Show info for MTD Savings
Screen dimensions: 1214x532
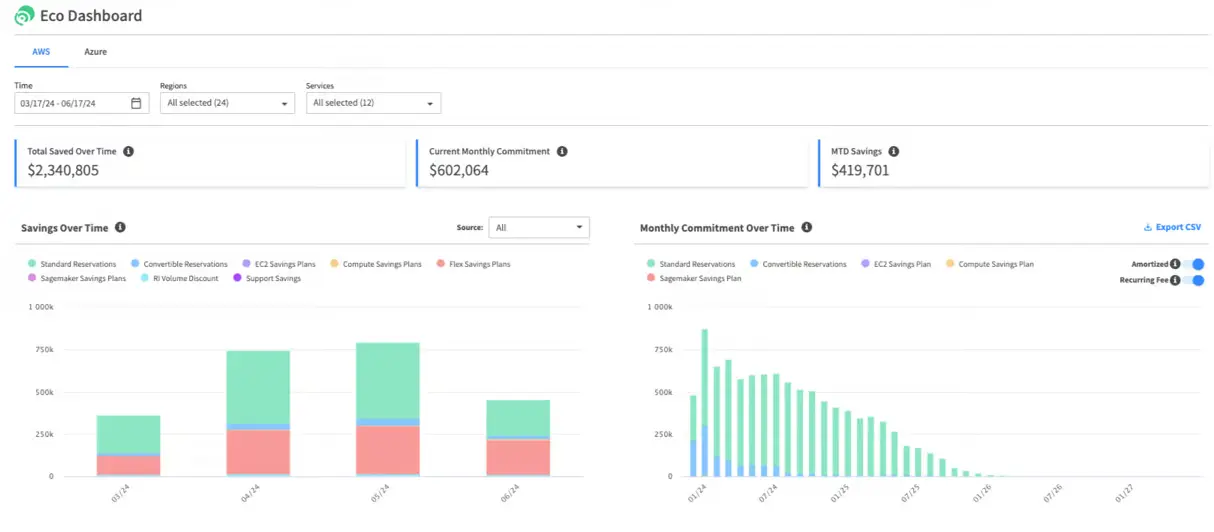tap(893, 151)
